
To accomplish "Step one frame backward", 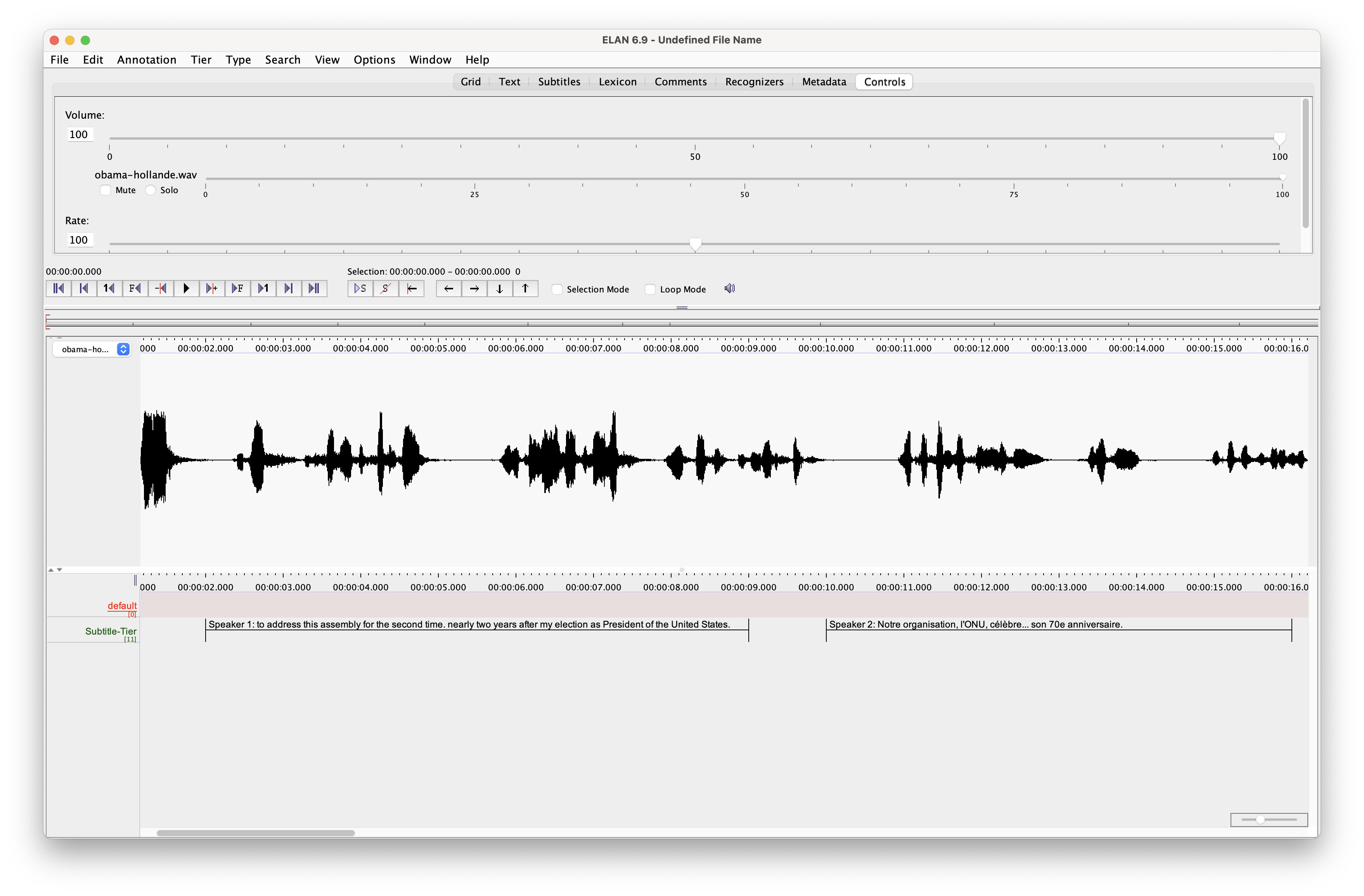I will pyautogui.click(x=135, y=288).
